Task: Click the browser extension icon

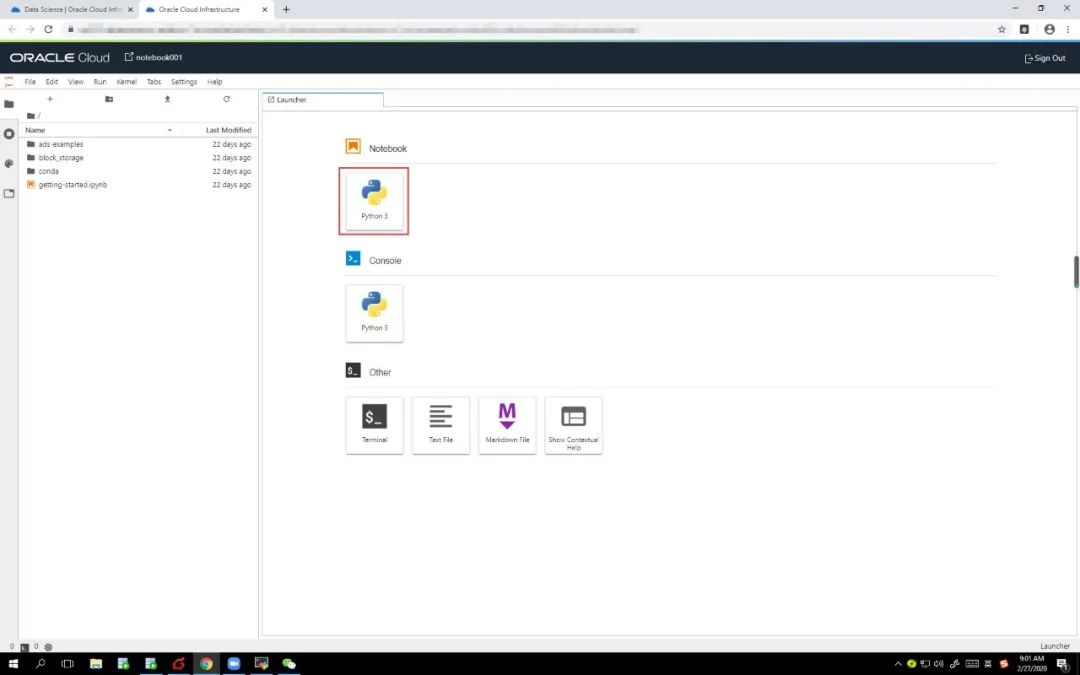Action: pos(1024,29)
